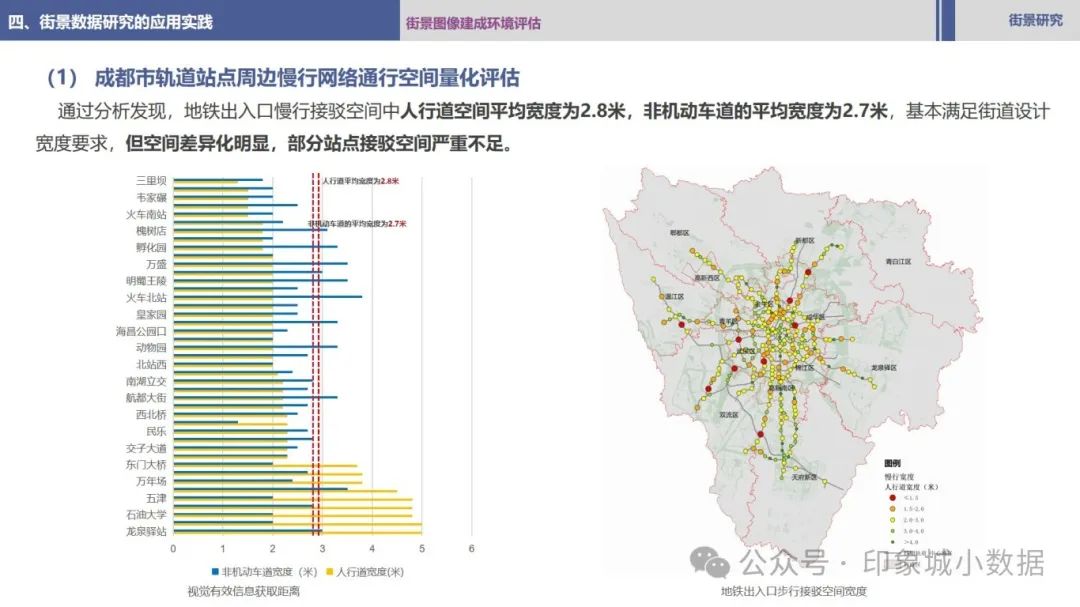1080x607 pixels.
Task: Click the 温江区 district label on map
Action: click(x=674, y=297)
